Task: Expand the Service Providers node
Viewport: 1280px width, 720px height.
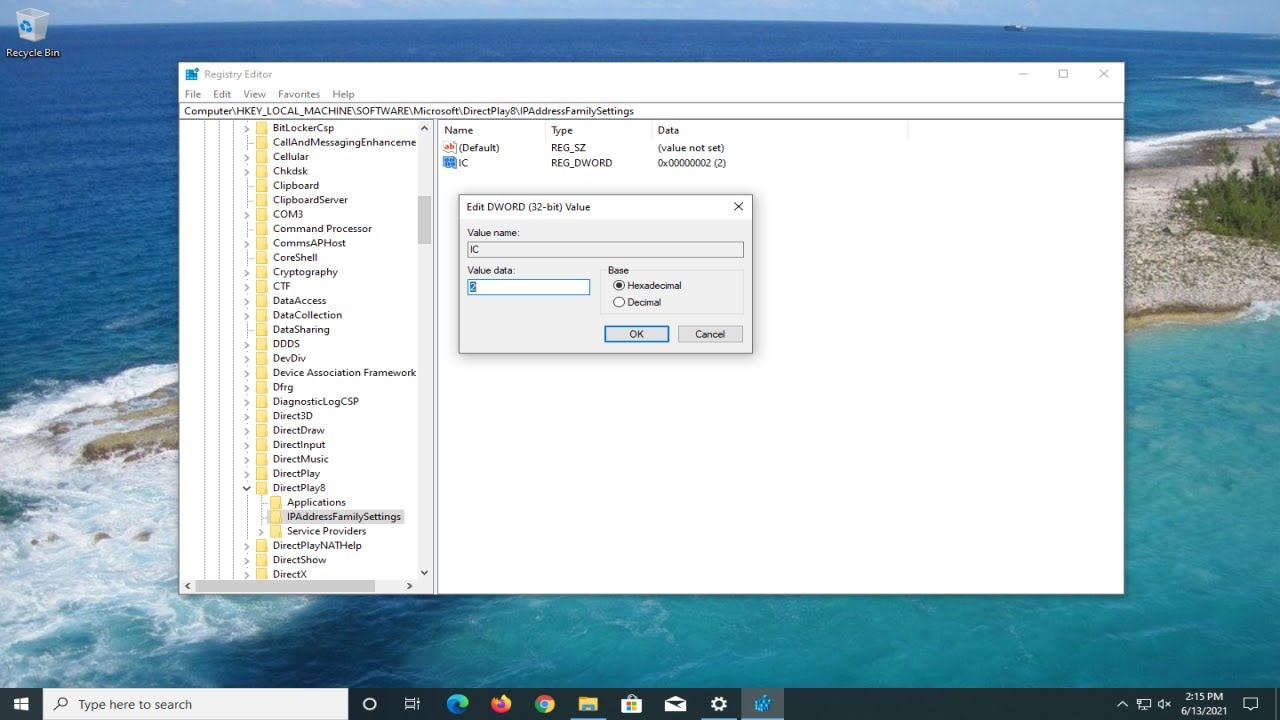Action: (x=261, y=531)
